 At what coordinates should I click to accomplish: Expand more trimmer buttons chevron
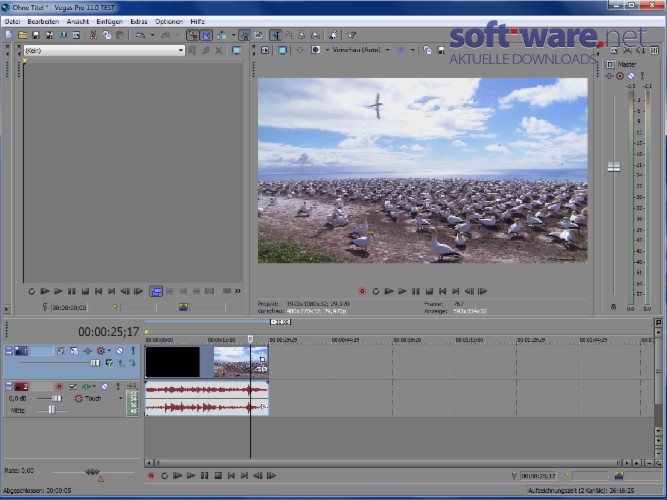(237, 291)
